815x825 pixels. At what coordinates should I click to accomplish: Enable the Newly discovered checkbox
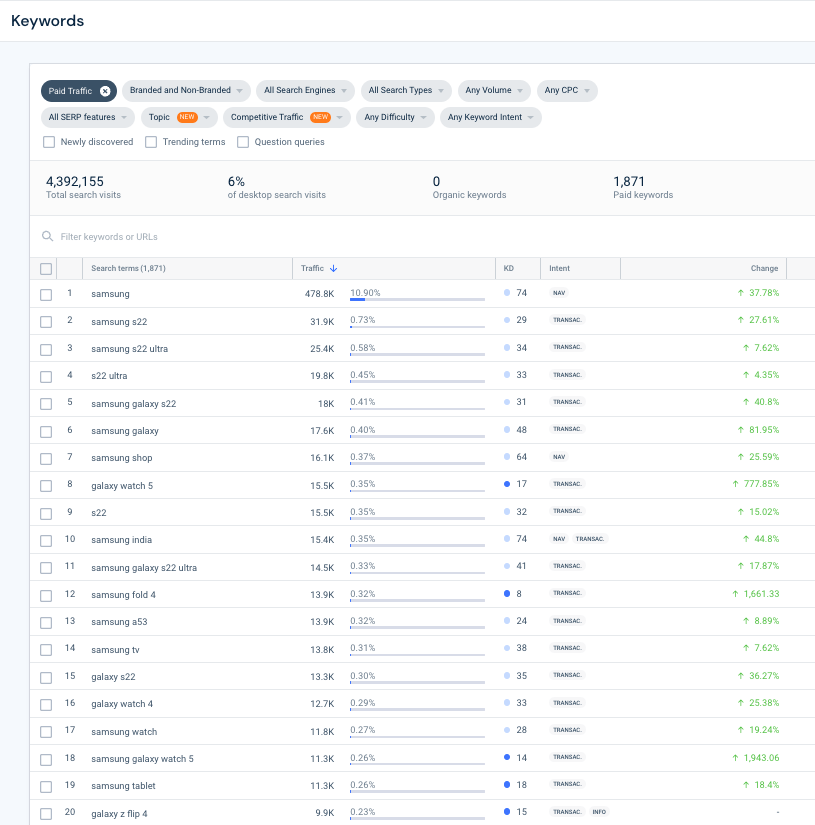49,142
